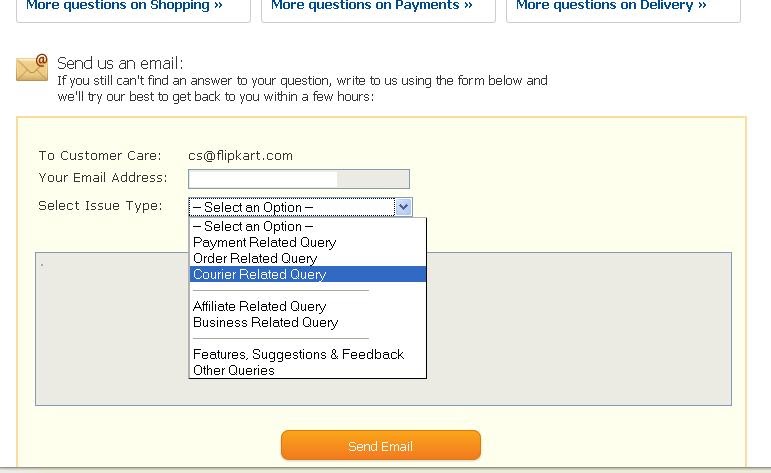Open More questions on Delivery link
The height and width of the screenshot is (473, 771).
[x=611, y=6]
